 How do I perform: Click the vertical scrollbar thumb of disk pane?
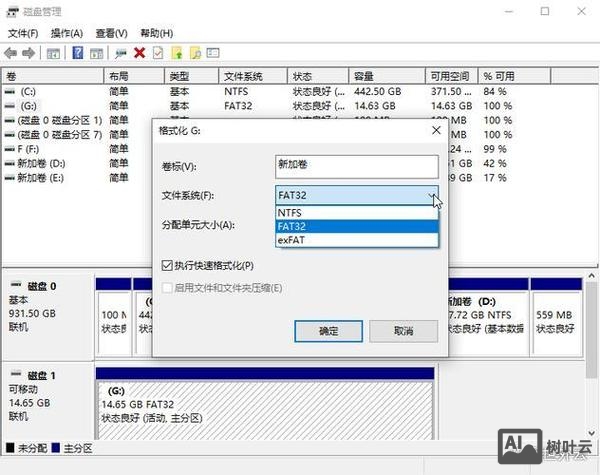click(592, 329)
